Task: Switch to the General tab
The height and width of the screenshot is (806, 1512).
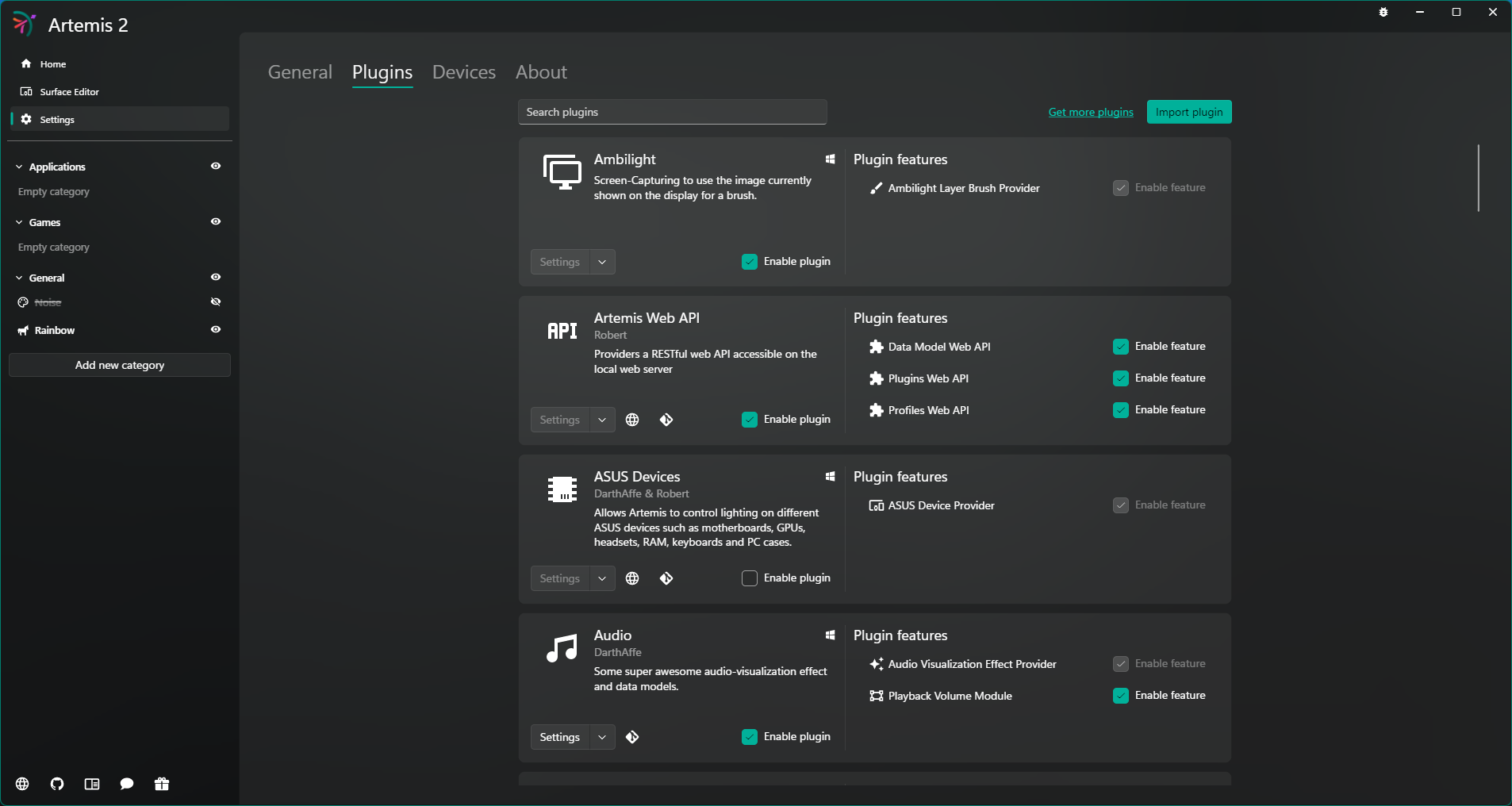Action: (300, 72)
